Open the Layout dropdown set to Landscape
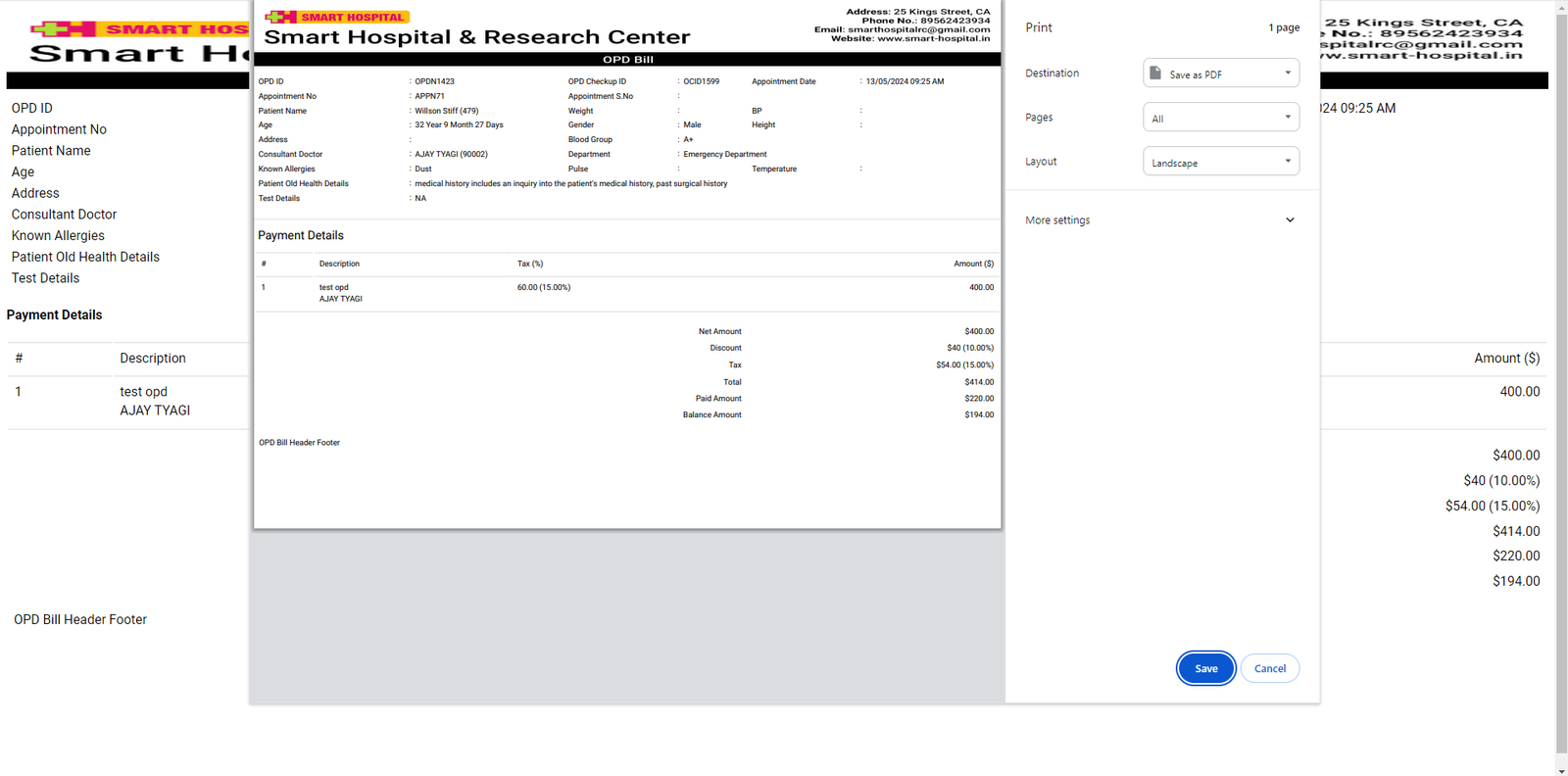This screenshot has height=776, width=1568. [x=1220, y=162]
